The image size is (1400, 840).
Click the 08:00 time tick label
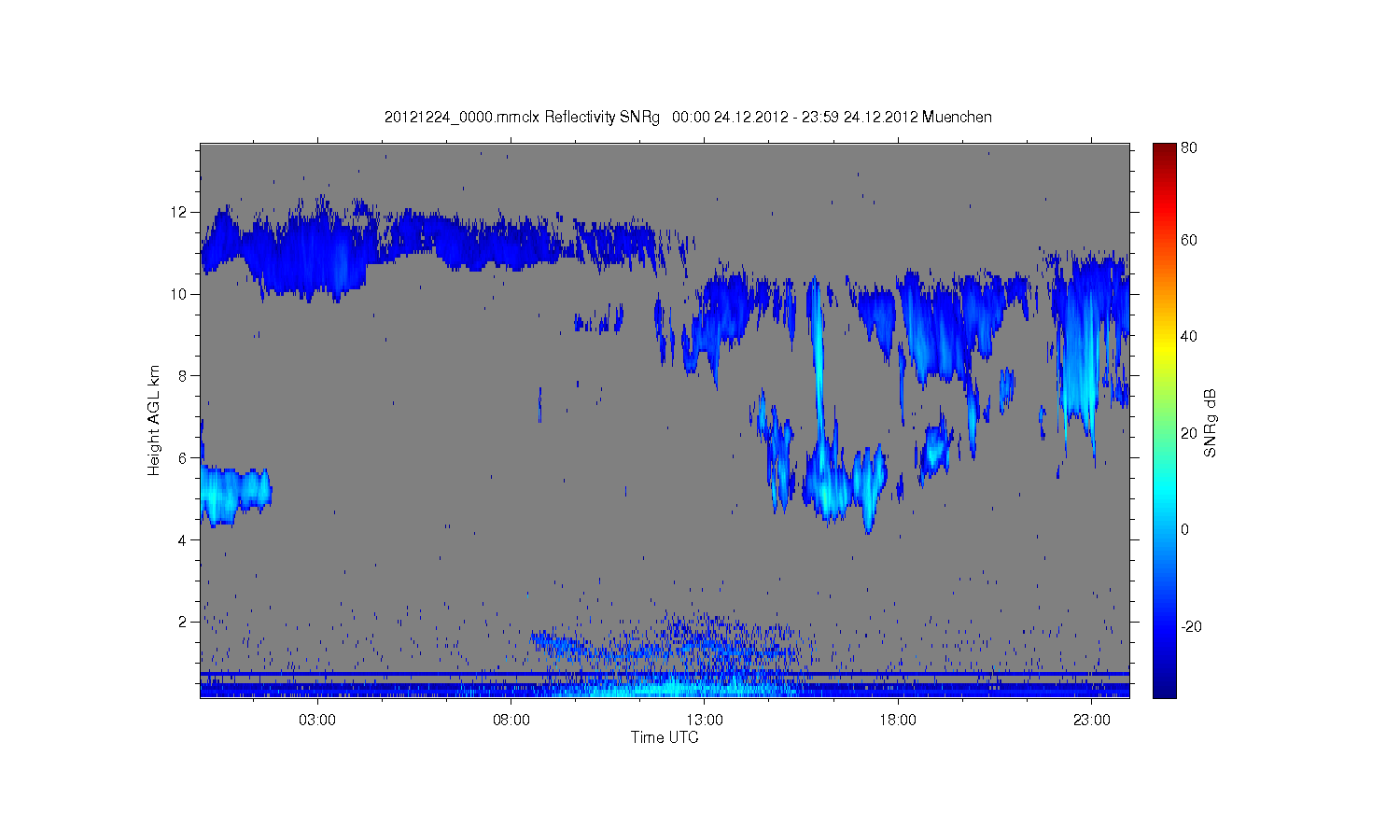[511, 721]
